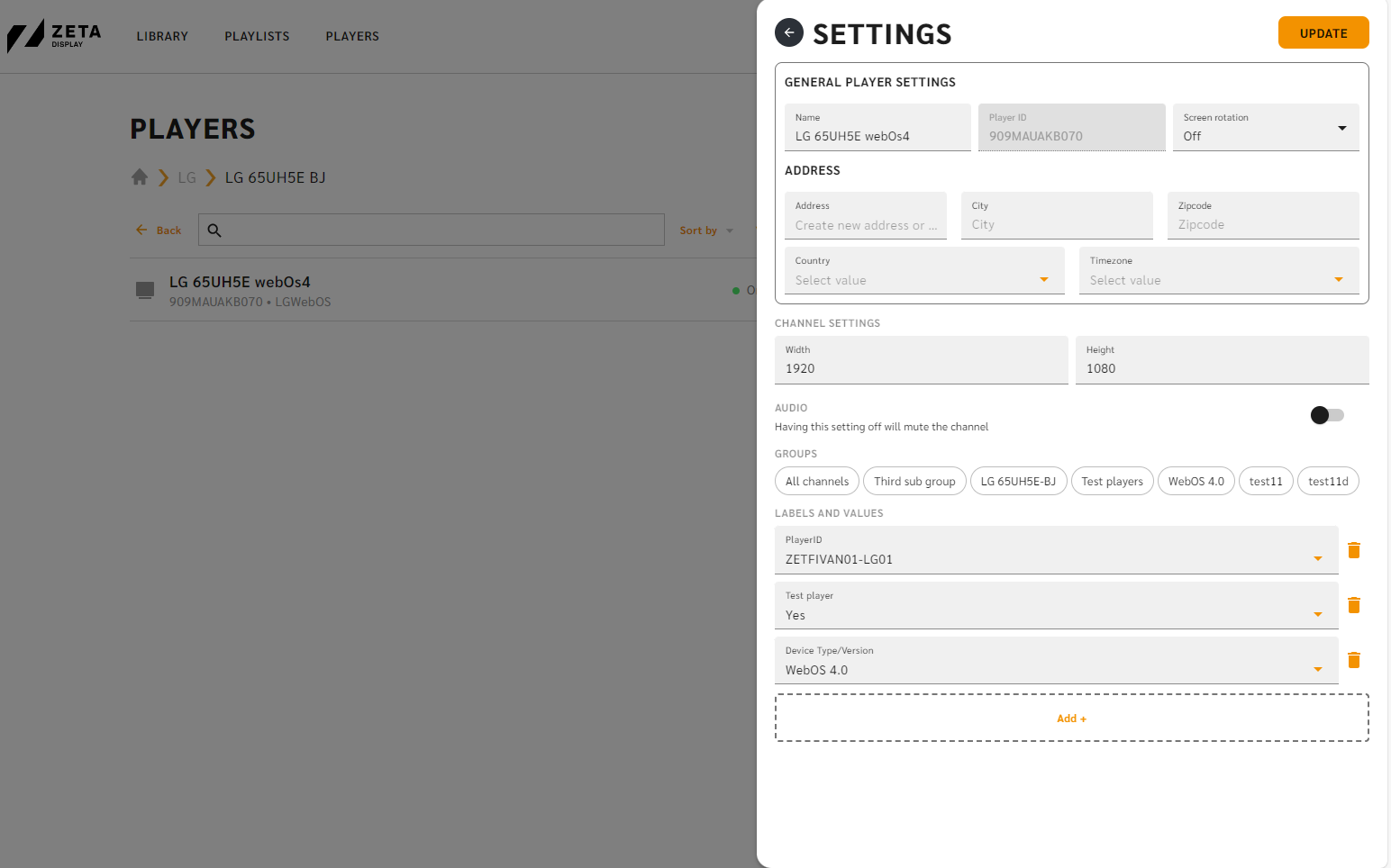Screen dimensions: 1391x868
Task: Select the Third sub group chip
Action: (x=914, y=481)
